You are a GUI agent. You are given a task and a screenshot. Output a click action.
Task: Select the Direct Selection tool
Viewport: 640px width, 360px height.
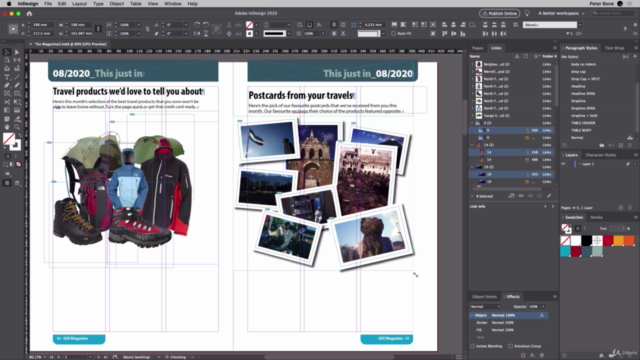(17, 52)
